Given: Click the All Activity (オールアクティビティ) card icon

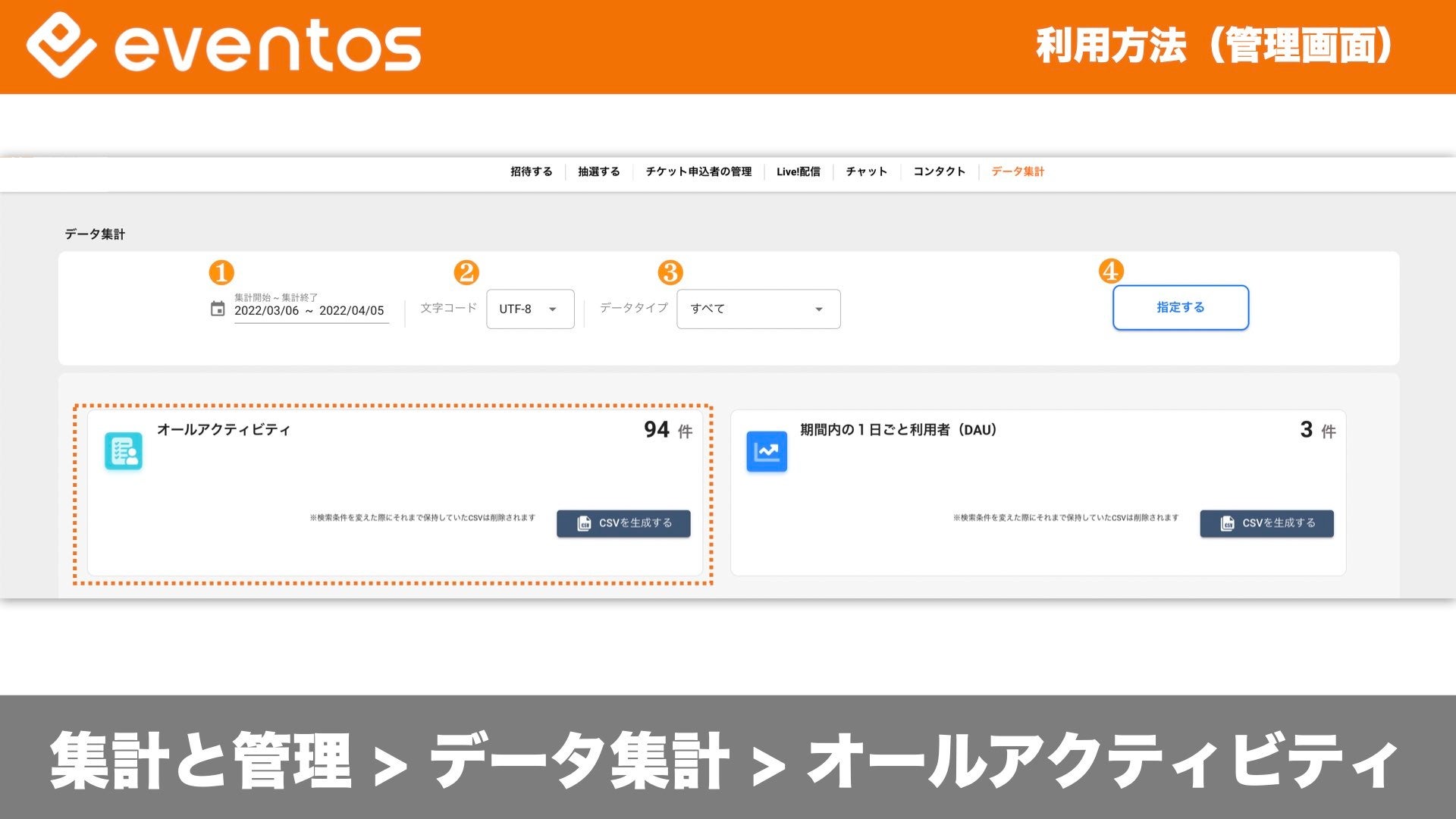Looking at the screenshot, I should pos(124,451).
